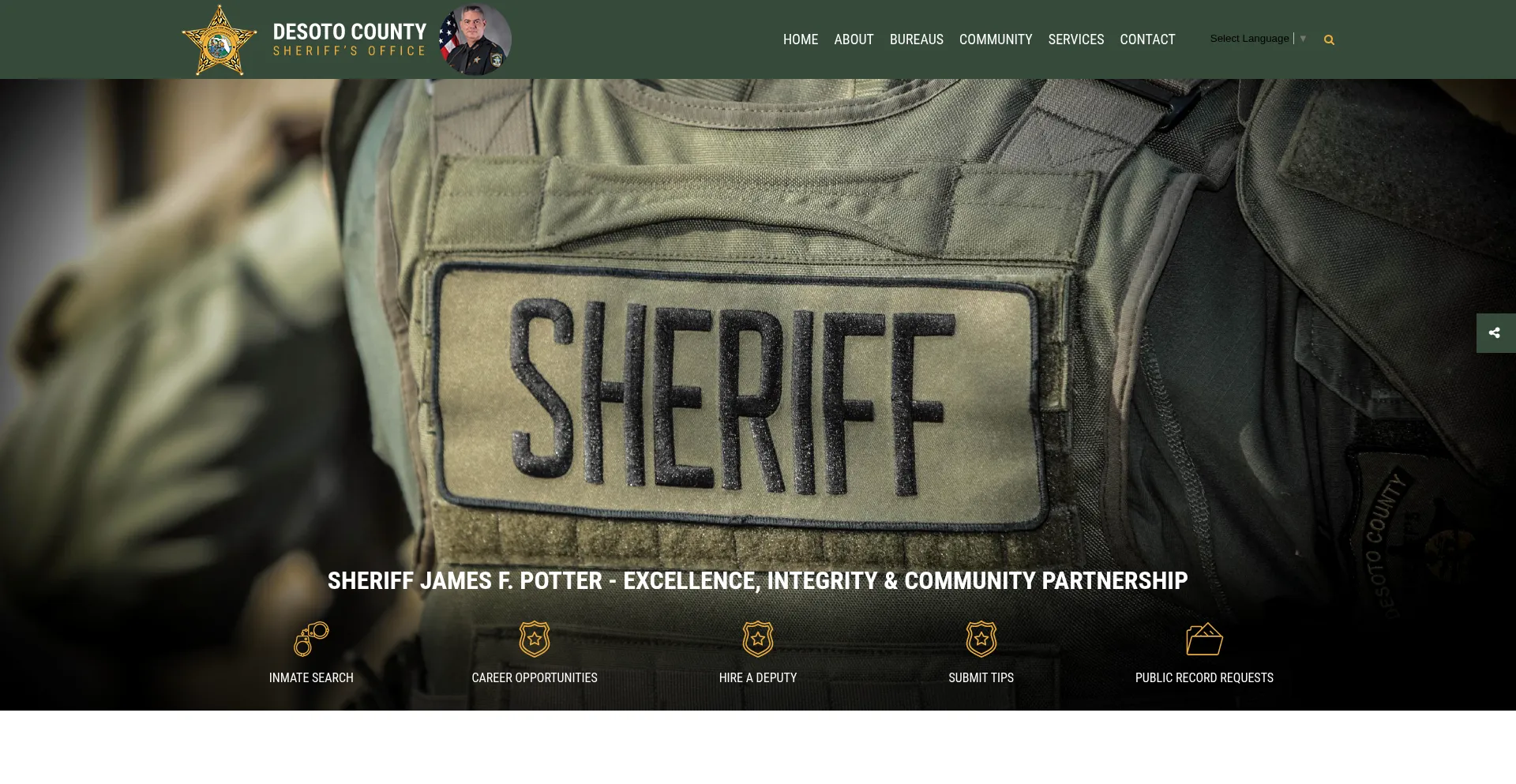The width and height of the screenshot is (1516, 784).
Task: Click the badge icon above Submit Tips
Action: point(981,639)
